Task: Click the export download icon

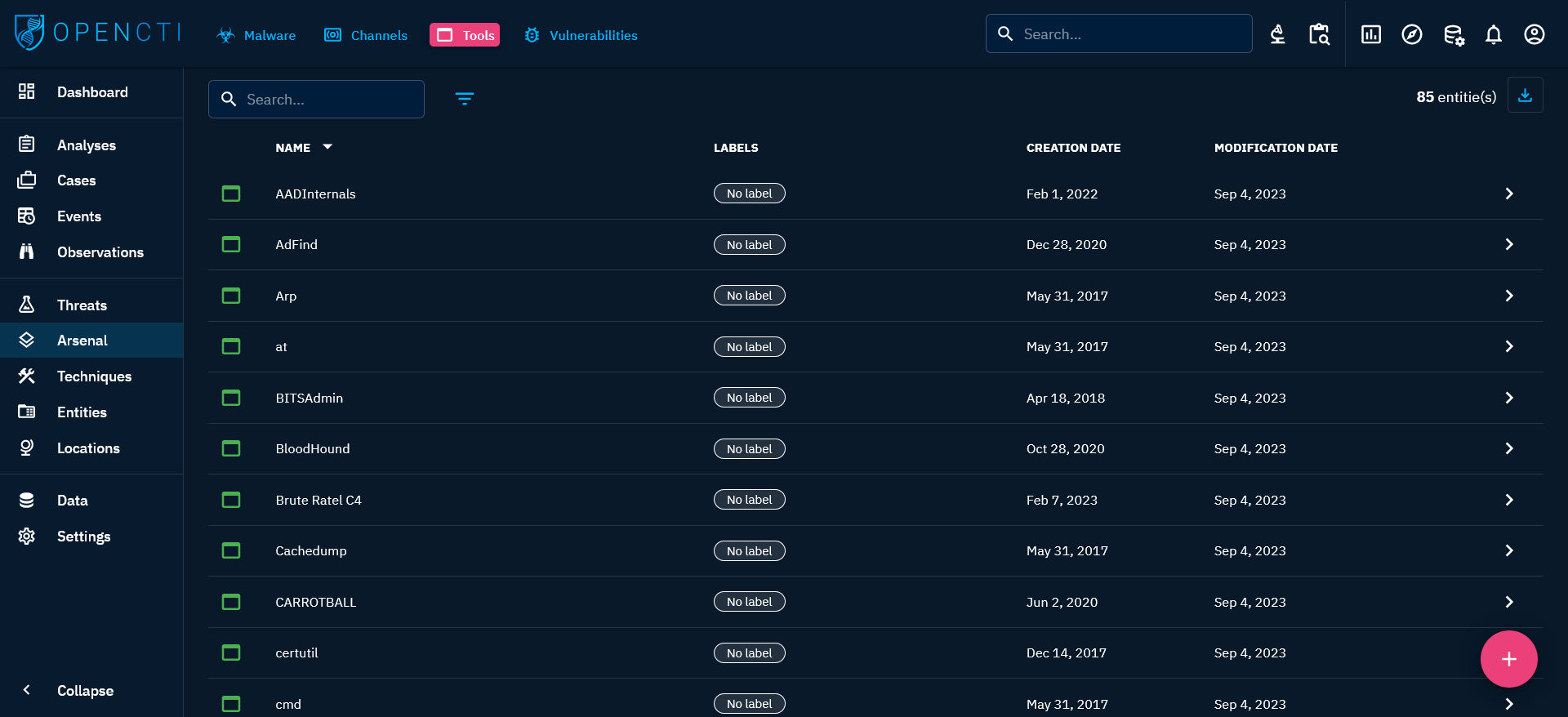Action: point(1525,96)
